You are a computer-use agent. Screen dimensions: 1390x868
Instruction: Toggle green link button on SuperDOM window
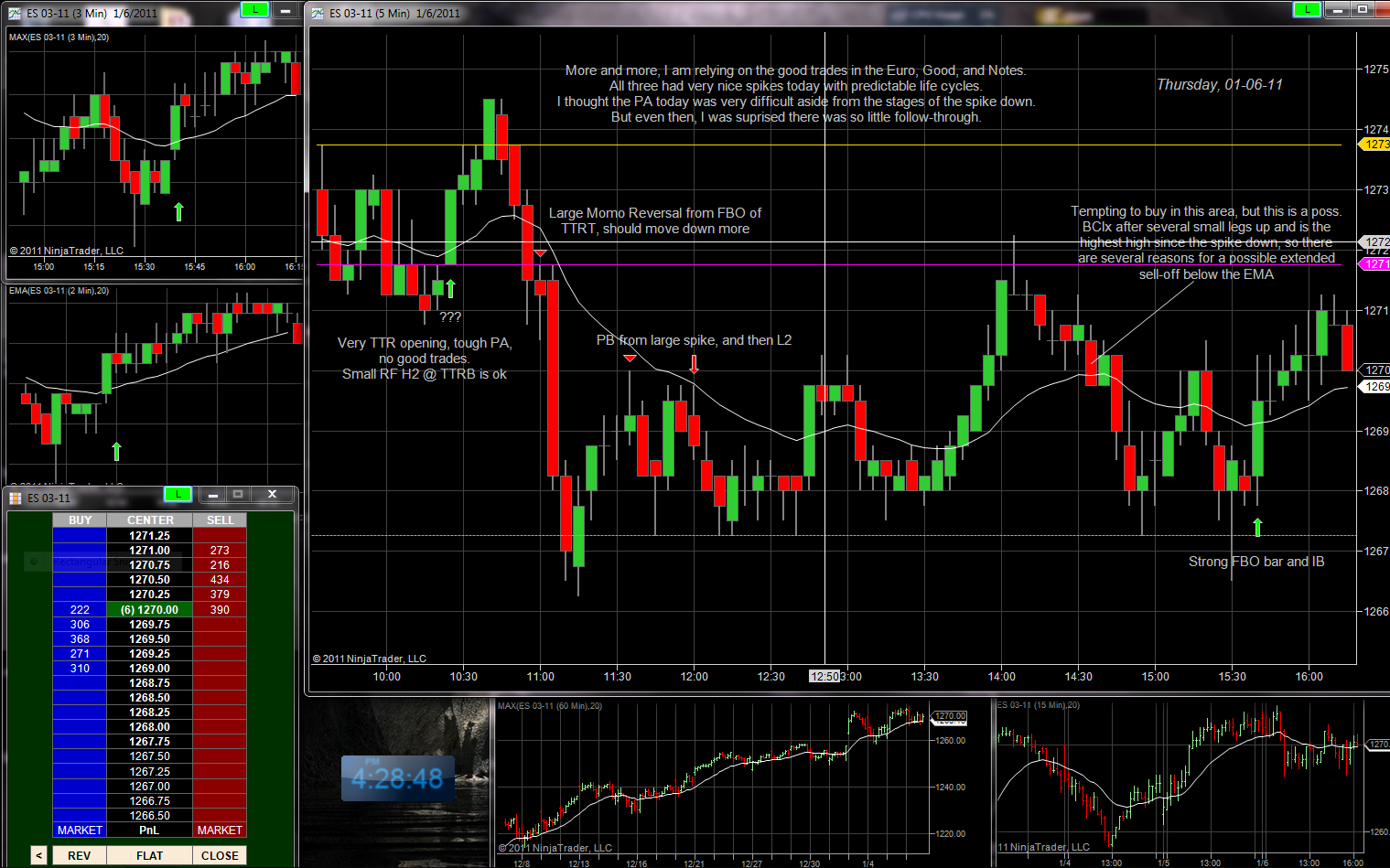point(178,495)
